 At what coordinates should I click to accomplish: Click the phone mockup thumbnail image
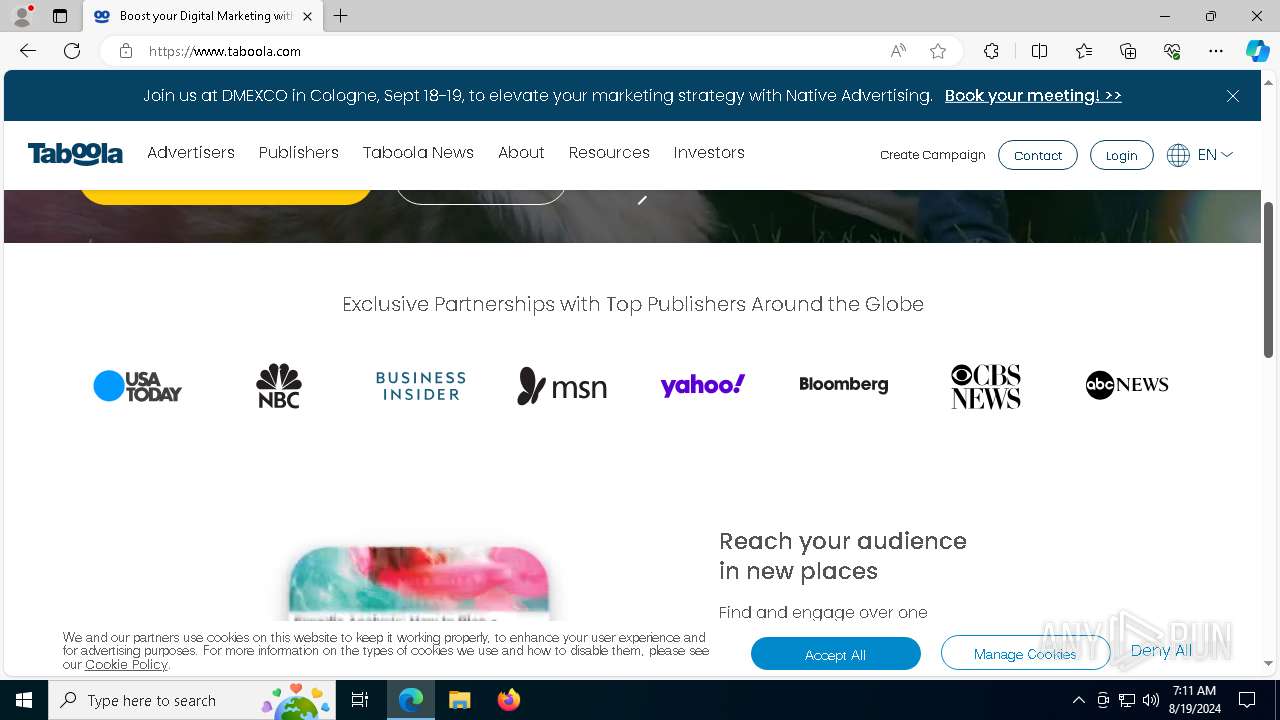(x=419, y=584)
